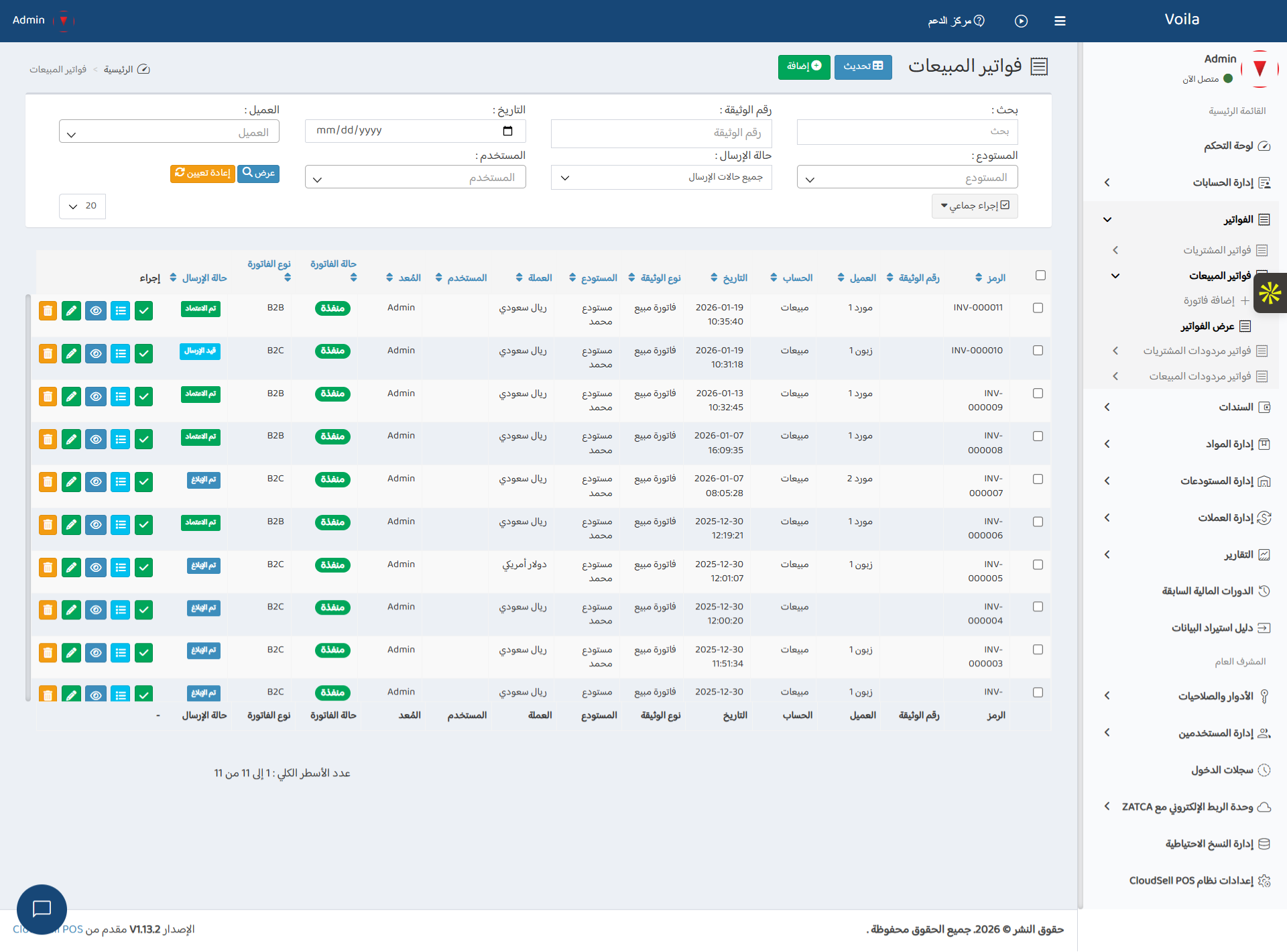Image resolution: width=1287 pixels, height=952 pixels.
Task: View invoice INV-000004 with the eye icon
Action: click(x=96, y=610)
